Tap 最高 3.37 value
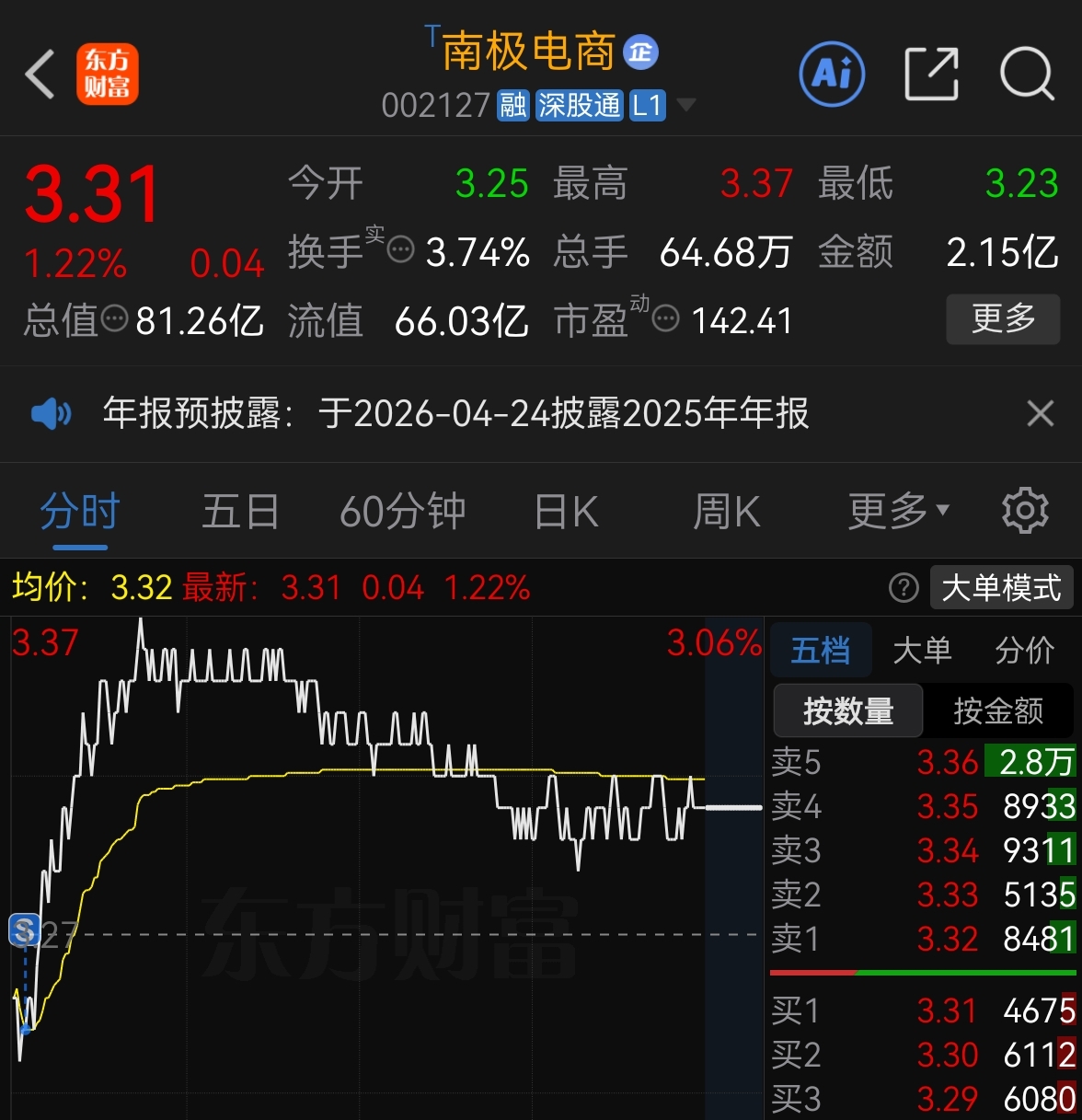This screenshot has width=1082, height=1120. (756, 184)
